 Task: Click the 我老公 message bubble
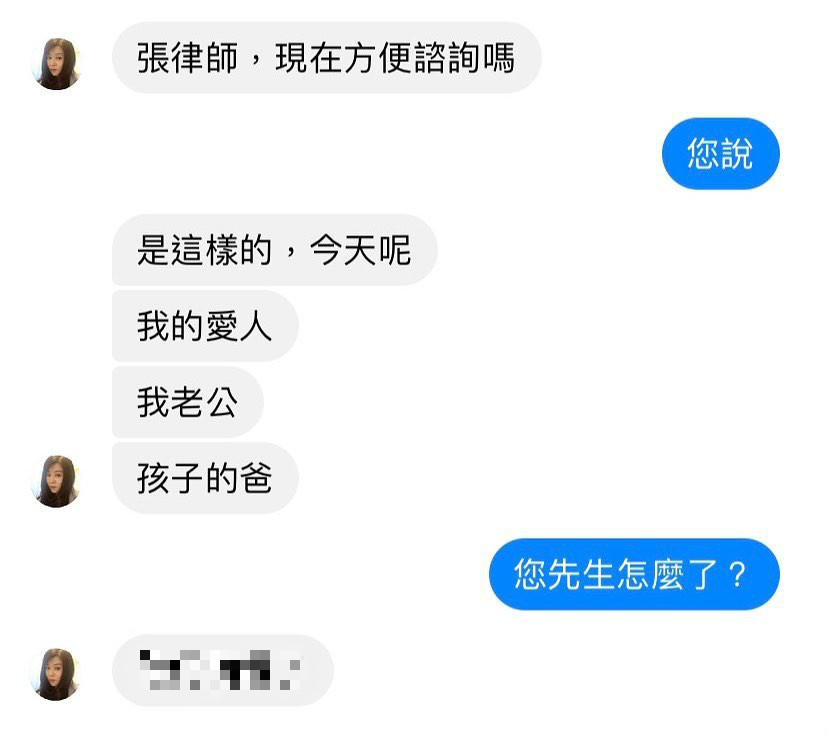187,402
